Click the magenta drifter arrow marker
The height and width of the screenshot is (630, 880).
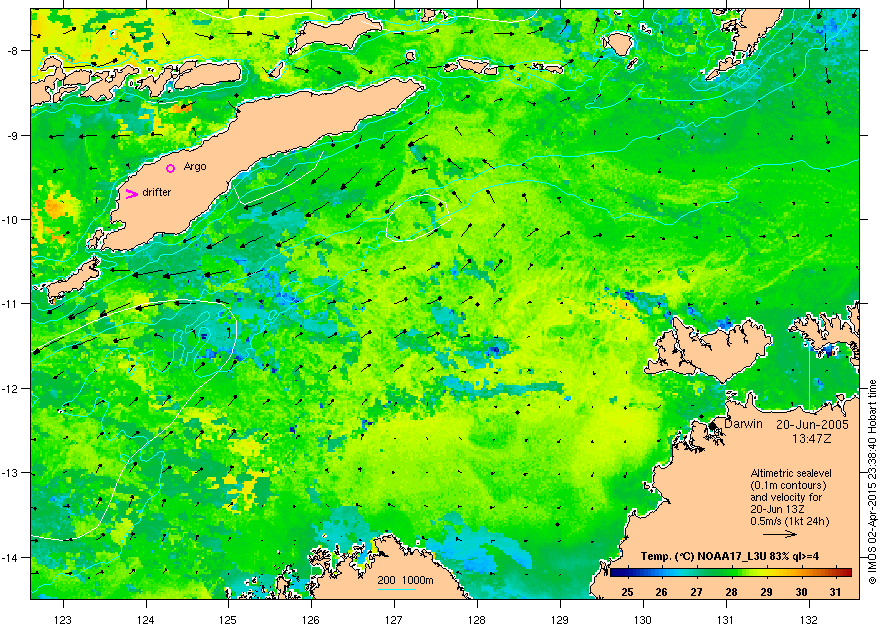pyautogui.click(x=132, y=194)
